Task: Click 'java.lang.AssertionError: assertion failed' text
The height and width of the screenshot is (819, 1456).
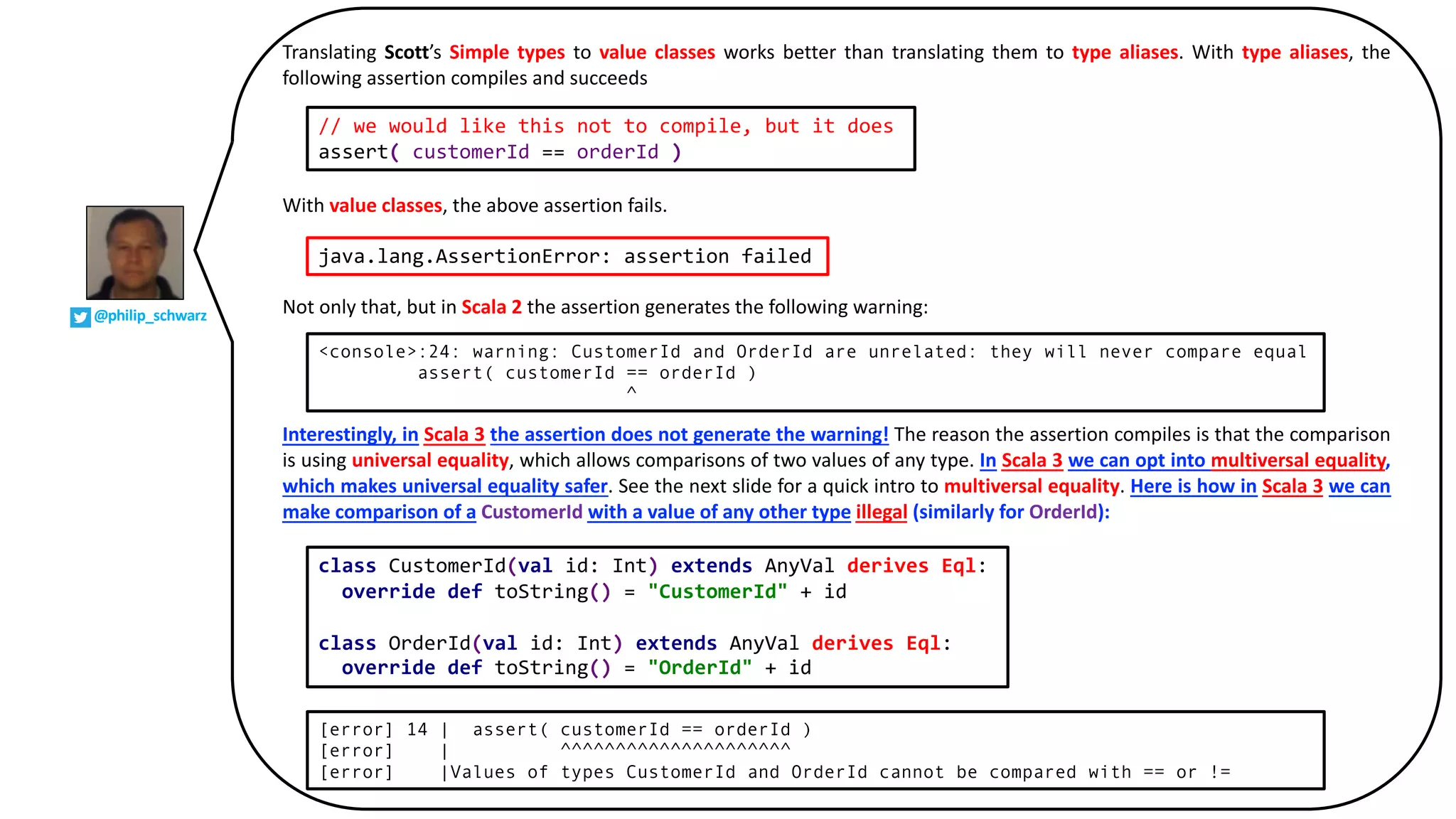Action: (x=564, y=256)
